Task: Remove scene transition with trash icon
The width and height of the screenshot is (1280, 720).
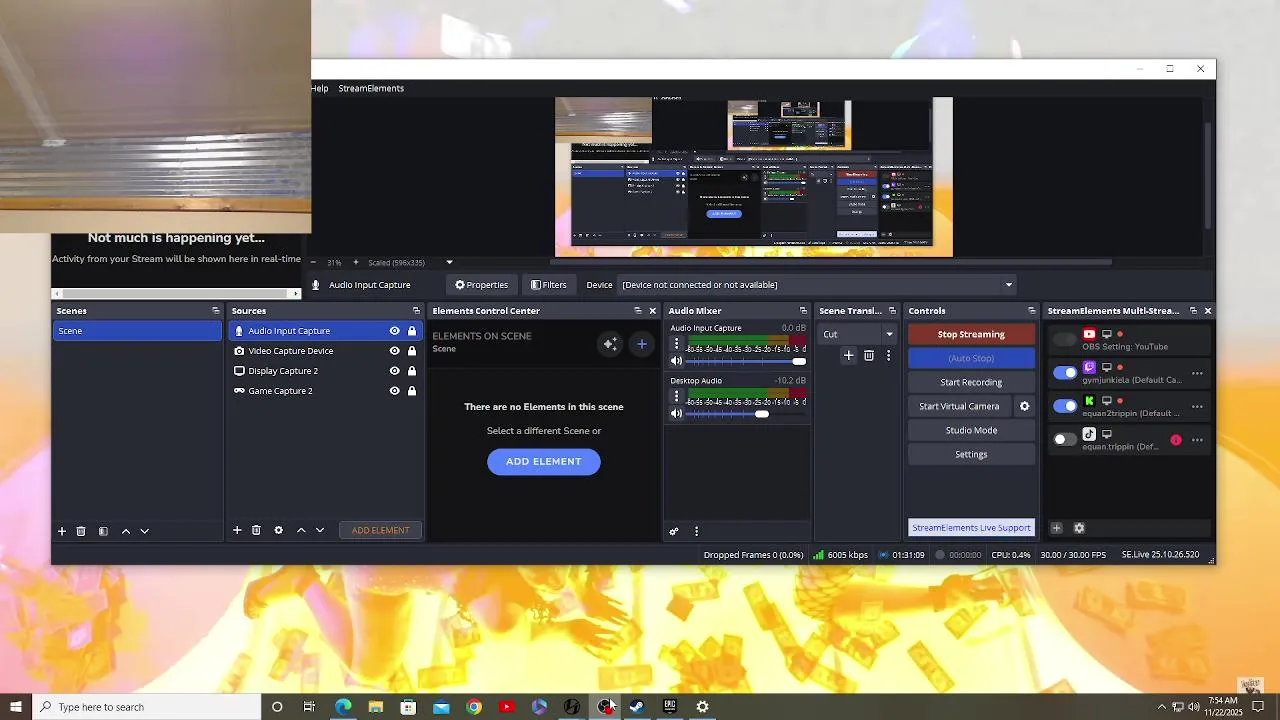Action: [x=868, y=355]
